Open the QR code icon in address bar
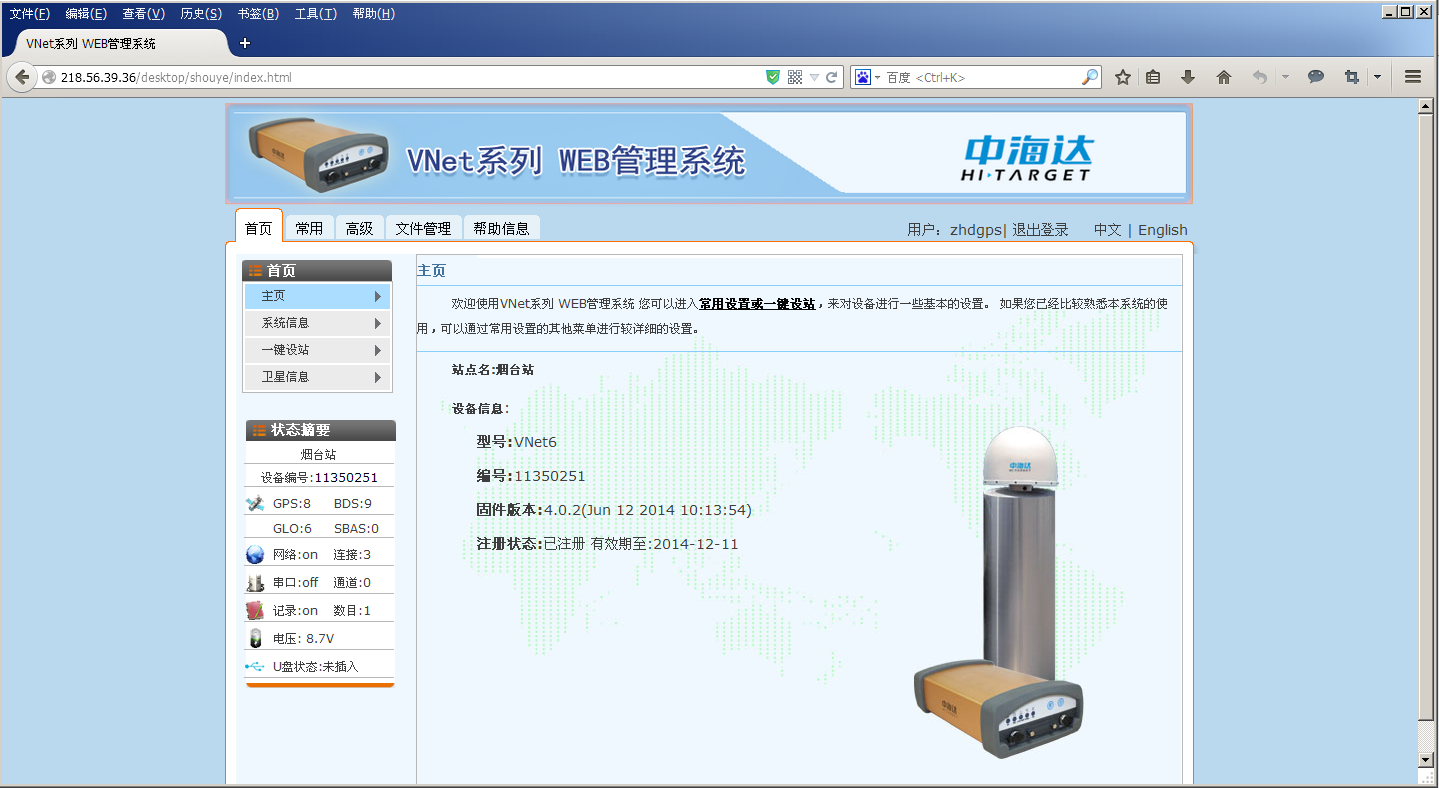 795,77
